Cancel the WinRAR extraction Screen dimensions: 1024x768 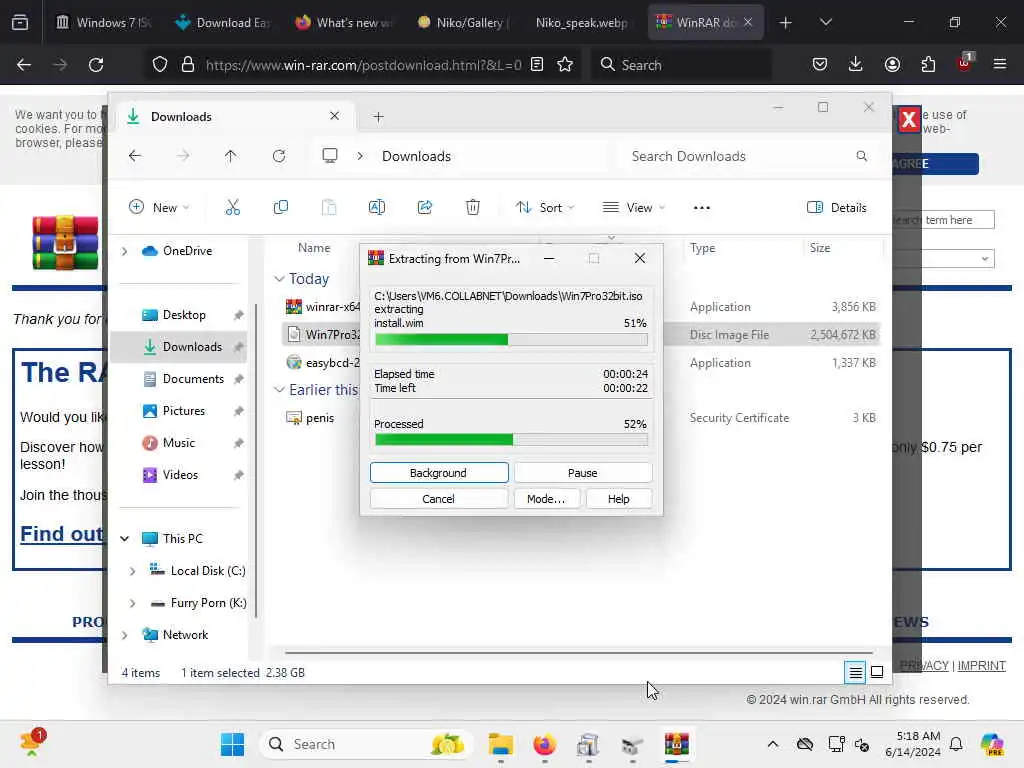439,499
